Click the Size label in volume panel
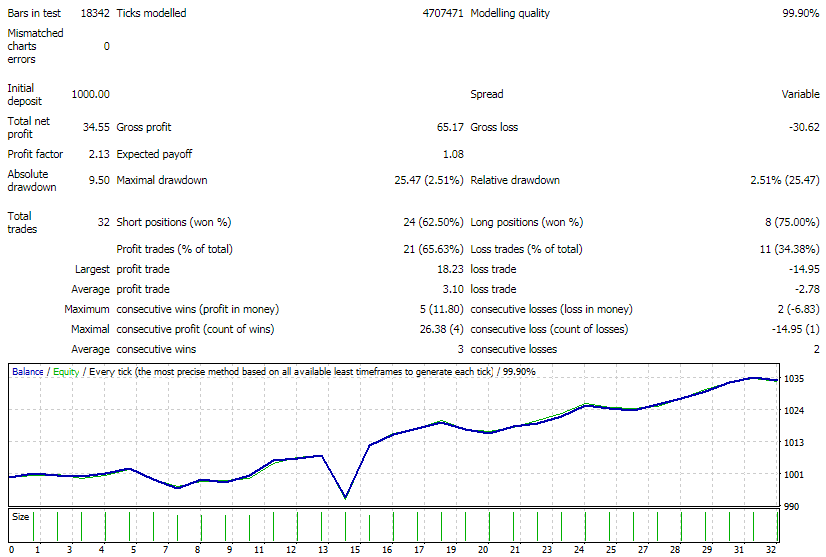 pyautogui.click(x=21, y=517)
